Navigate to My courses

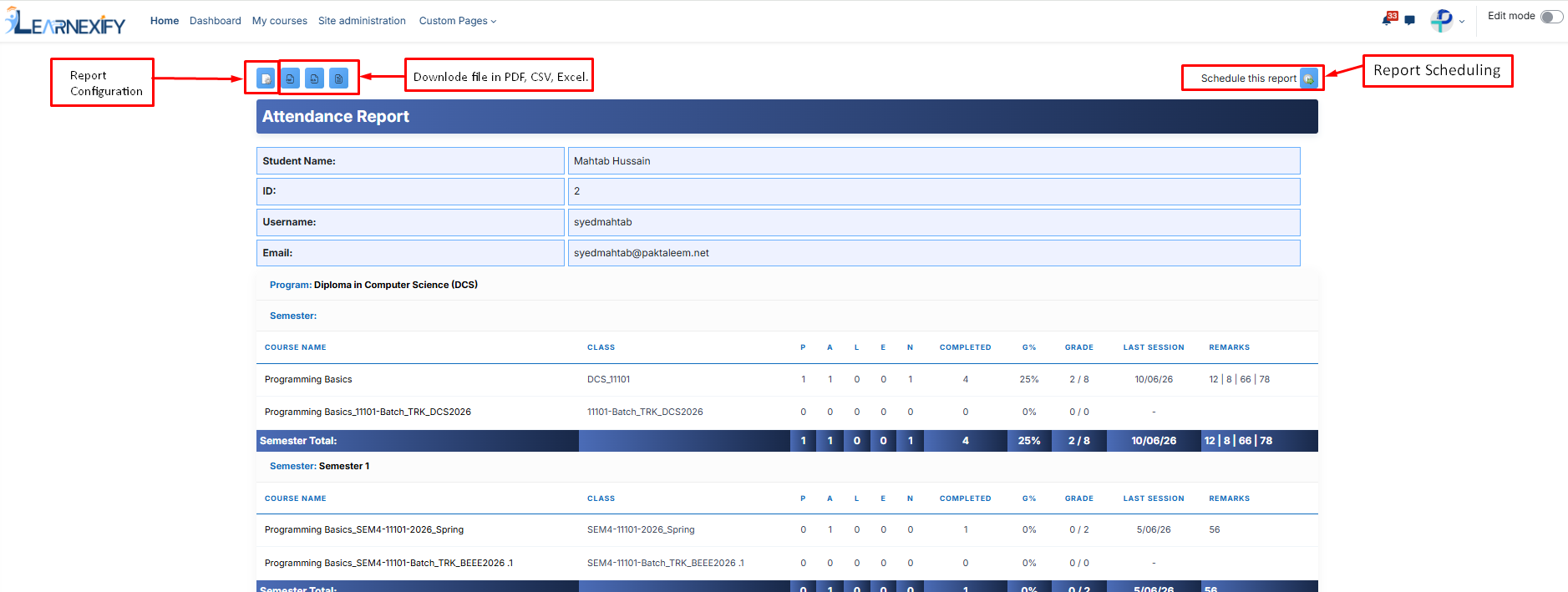pos(280,21)
